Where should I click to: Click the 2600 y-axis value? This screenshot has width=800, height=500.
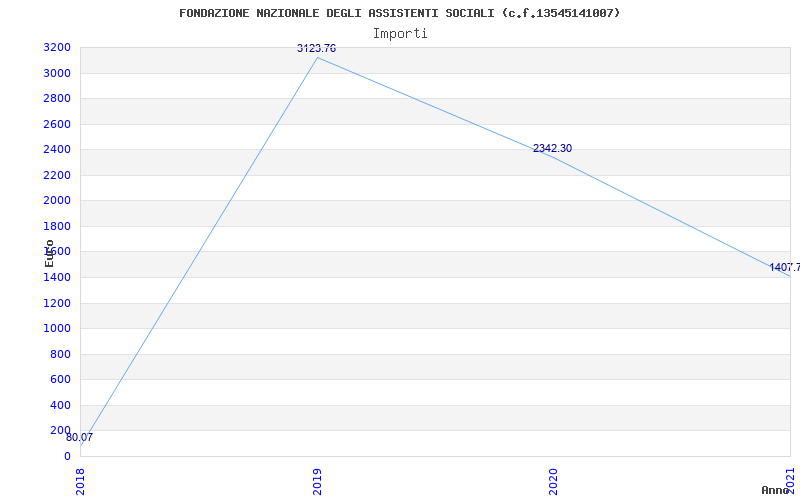pos(57,124)
